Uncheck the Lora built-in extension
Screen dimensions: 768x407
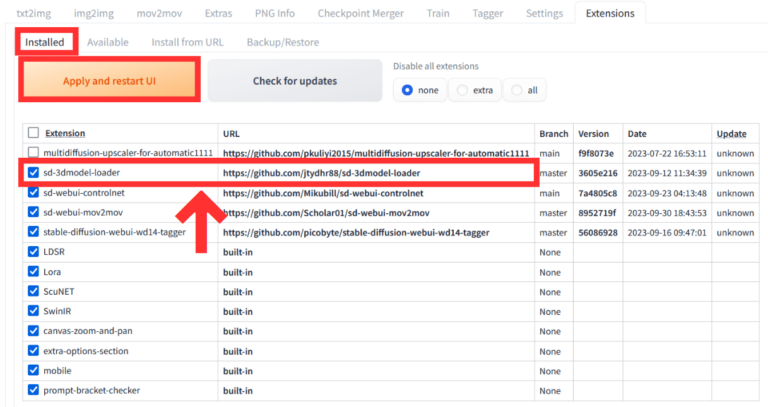[34, 271]
